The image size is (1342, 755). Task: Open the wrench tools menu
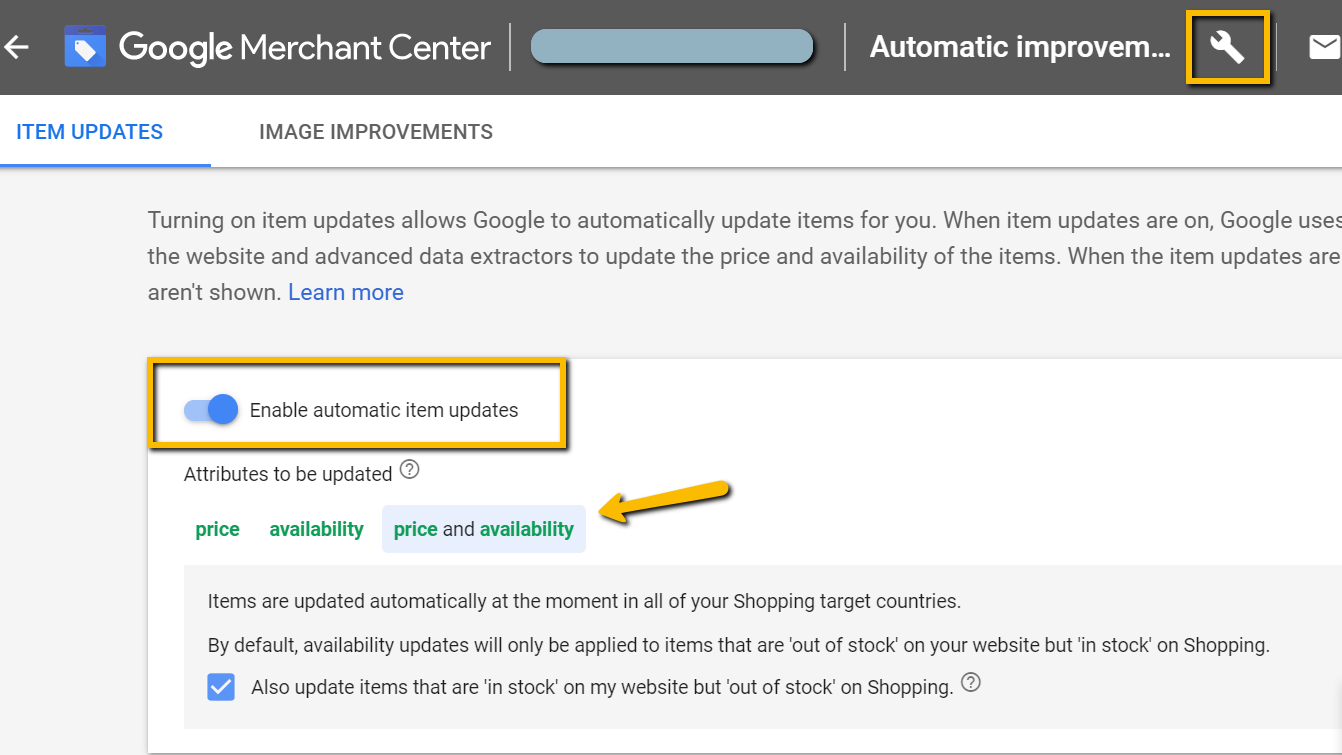pyautogui.click(x=1227, y=46)
